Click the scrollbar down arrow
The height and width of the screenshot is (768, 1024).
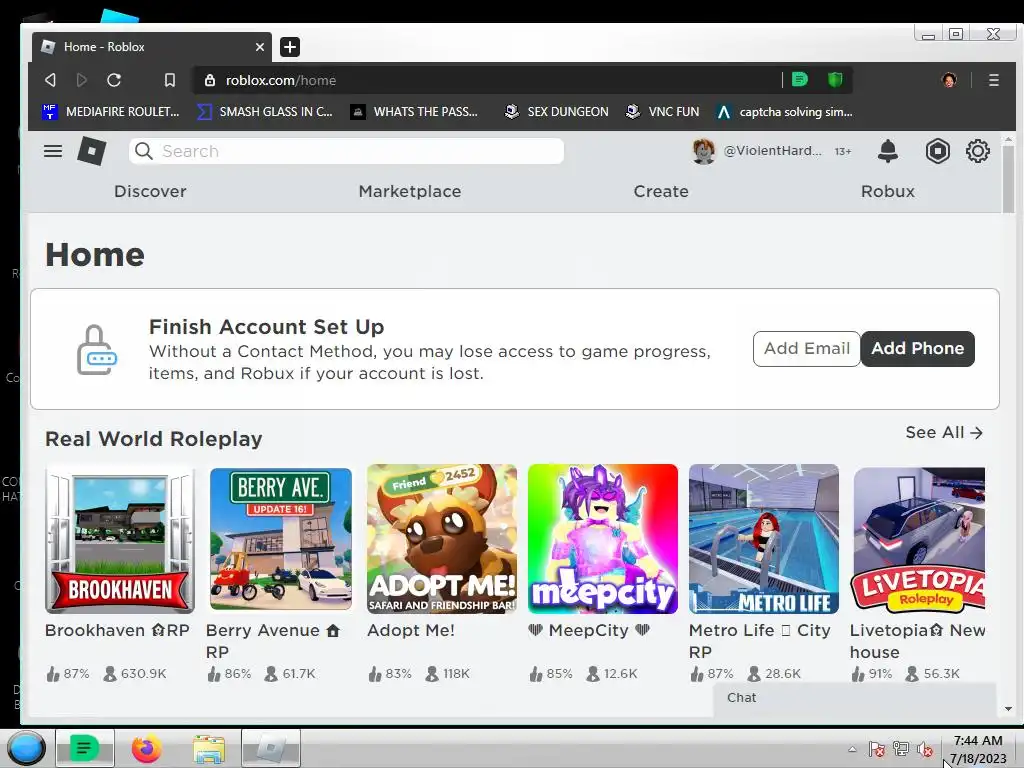[x=1008, y=709]
